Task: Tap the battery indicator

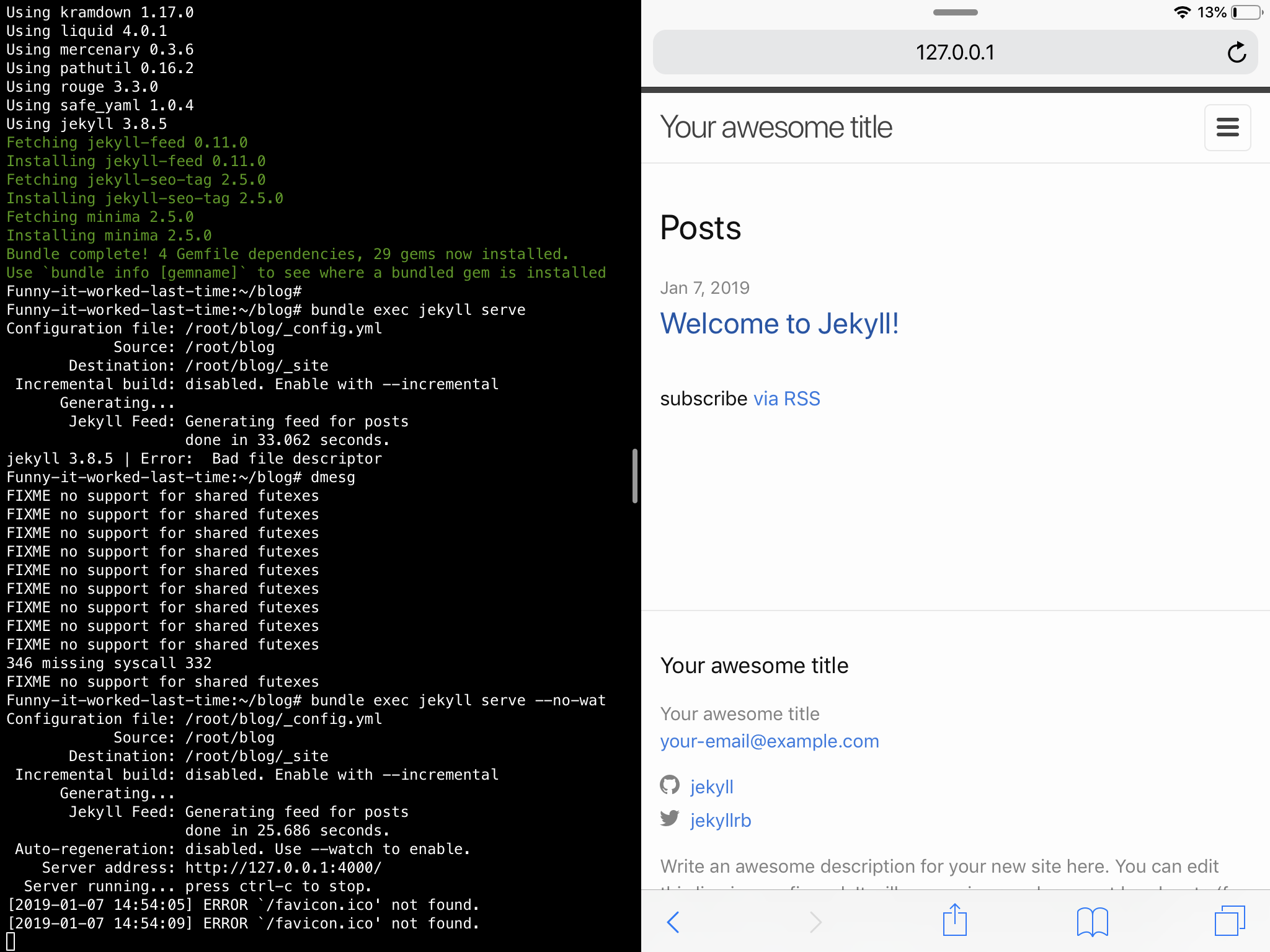Action: [1247, 12]
